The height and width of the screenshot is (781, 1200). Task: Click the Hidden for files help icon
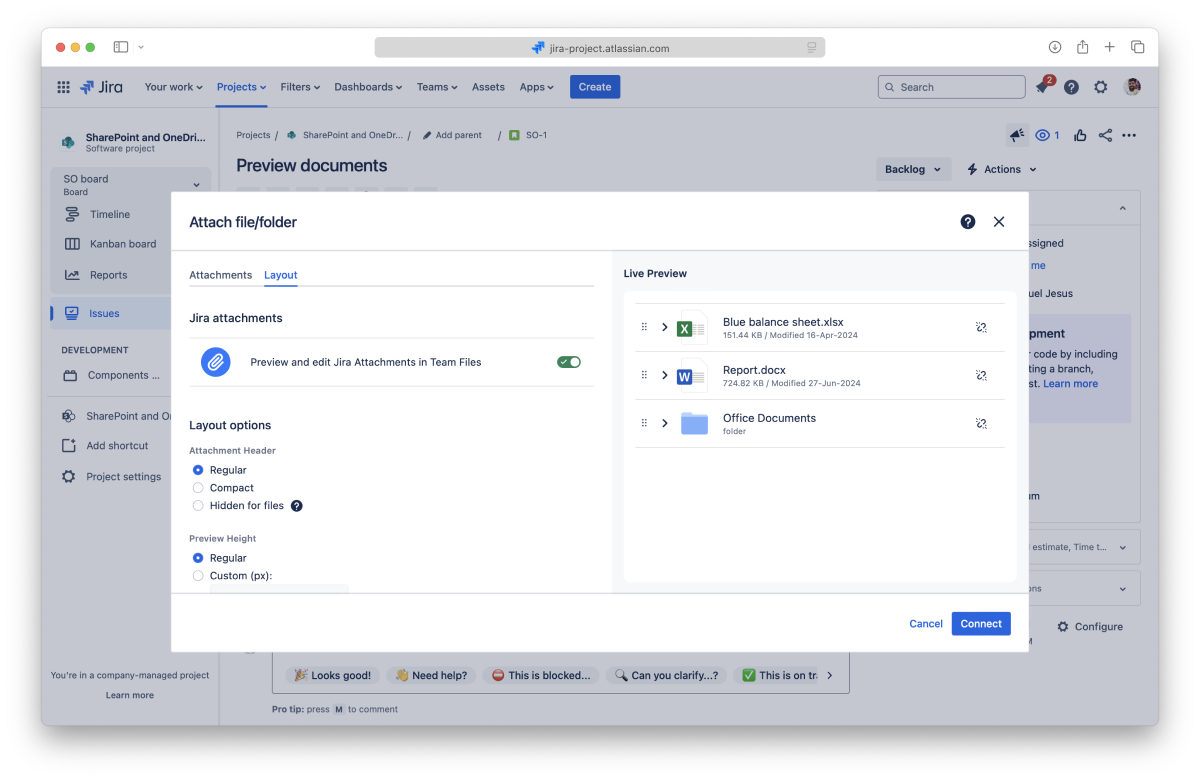point(297,506)
